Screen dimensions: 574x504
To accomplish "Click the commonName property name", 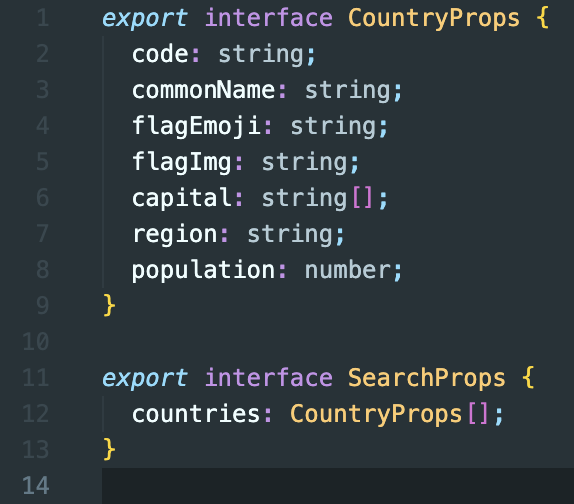I will click(204, 90).
